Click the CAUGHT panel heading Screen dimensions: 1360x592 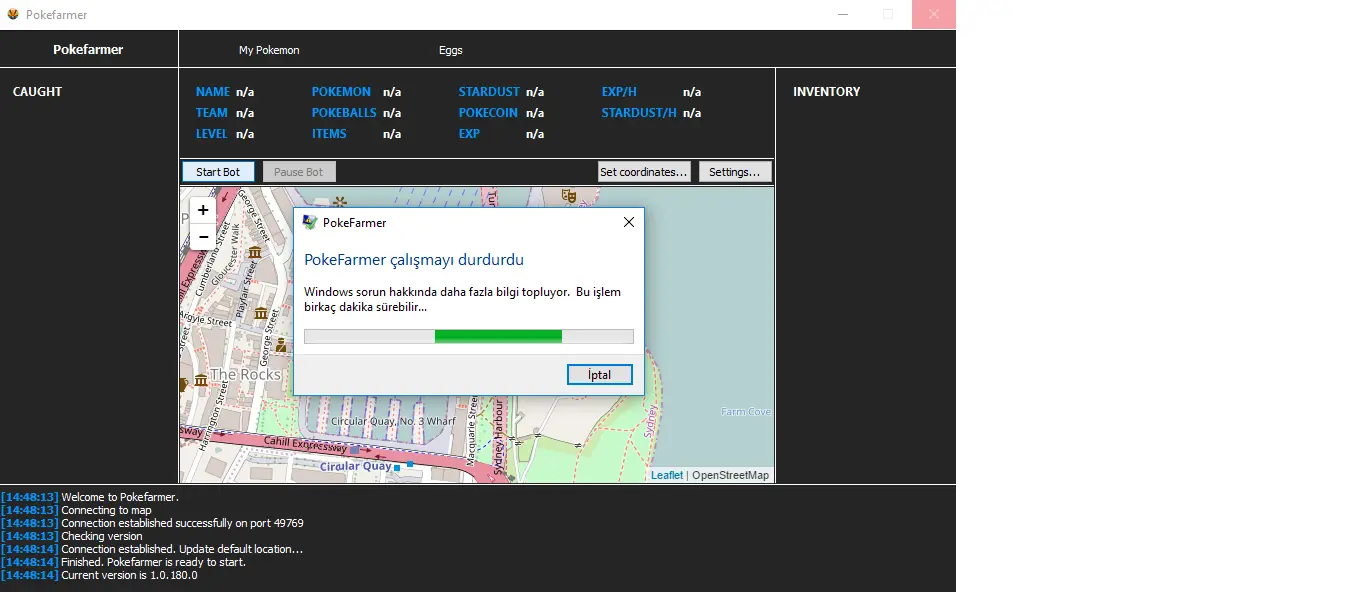(37, 91)
